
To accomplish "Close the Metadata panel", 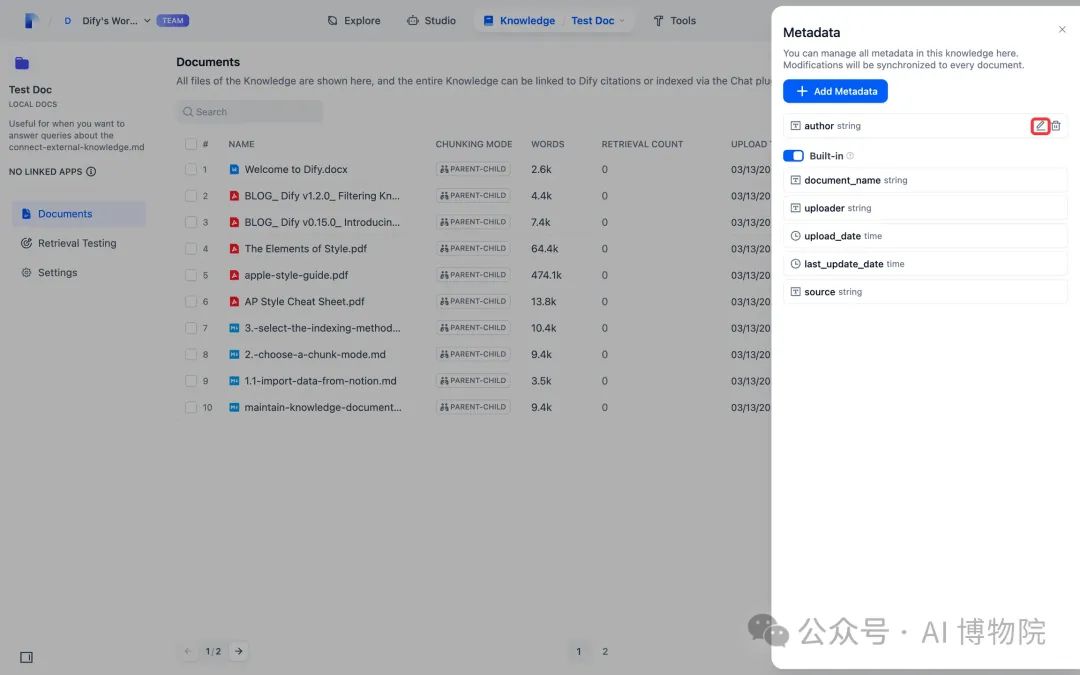I will click(x=1062, y=30).
